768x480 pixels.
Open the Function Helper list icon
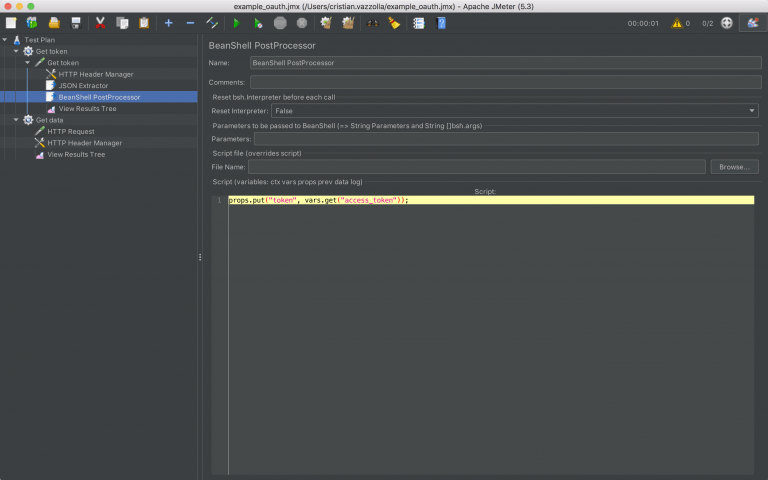(x=419, y=23)
